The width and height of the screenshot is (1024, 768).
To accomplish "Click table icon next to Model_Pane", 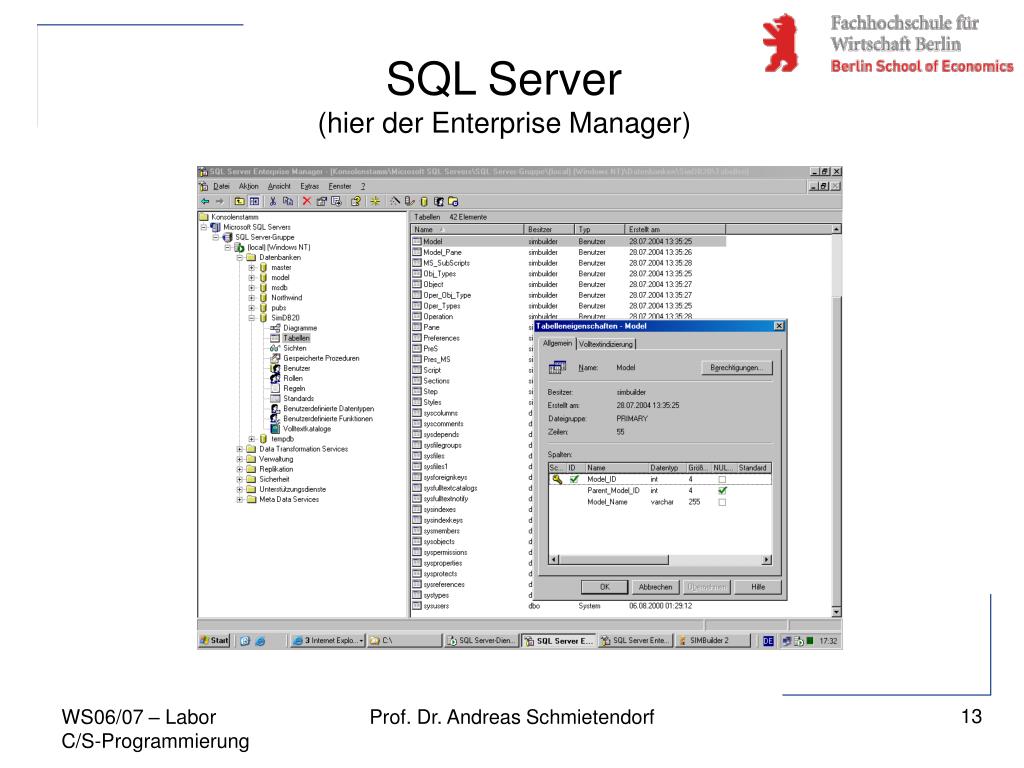I will point(417,252).
